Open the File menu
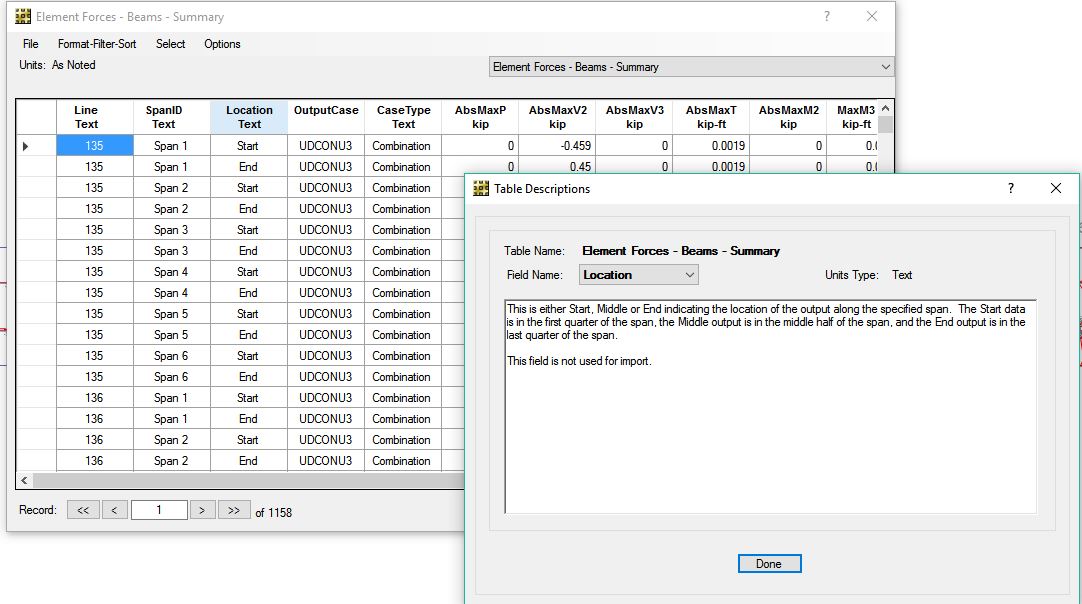Viewport: 1082px width, 604px height. 30,43
